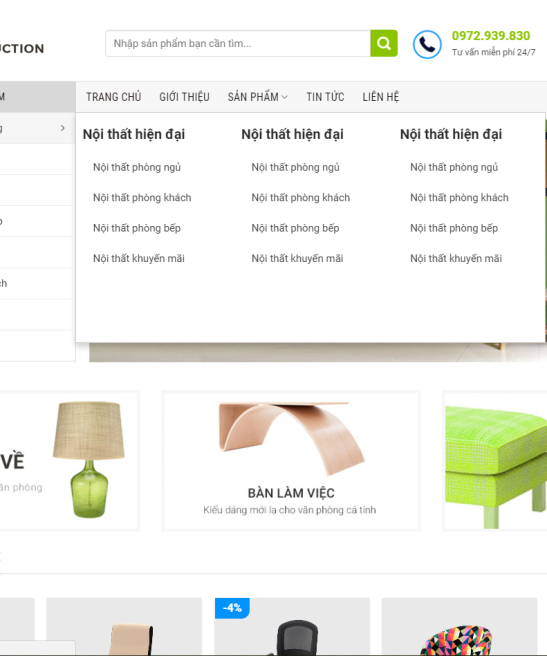The image size is (547, 656).
Task: Expand the SẢN PHẨM dropdown menu
Action: coord(257,97)
